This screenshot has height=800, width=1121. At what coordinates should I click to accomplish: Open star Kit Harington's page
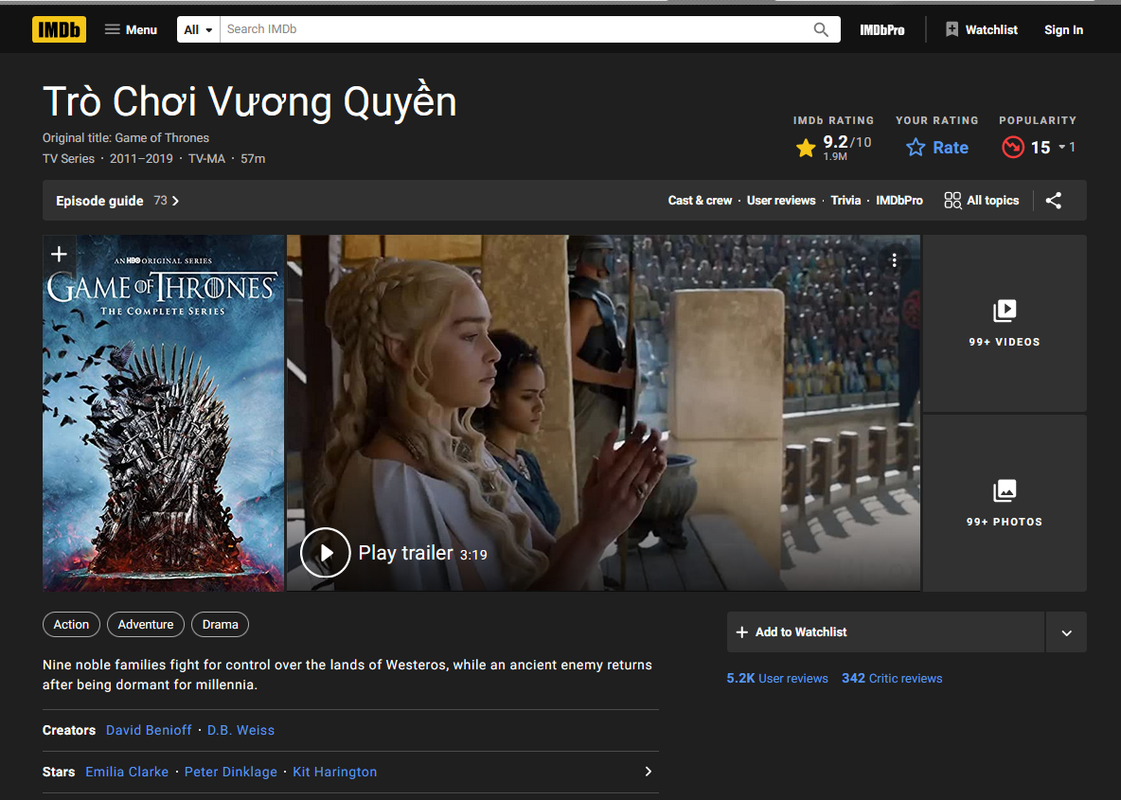(x=335, y=771)
